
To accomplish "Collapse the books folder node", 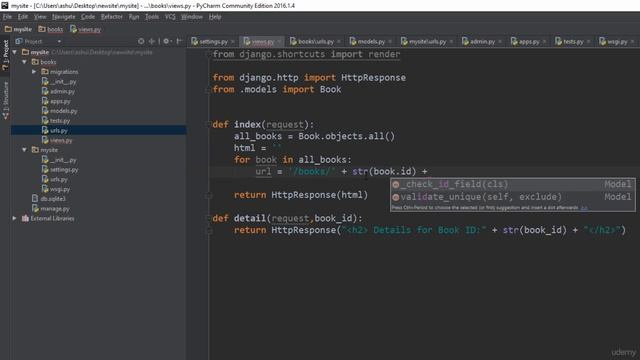I will (24, 62).
